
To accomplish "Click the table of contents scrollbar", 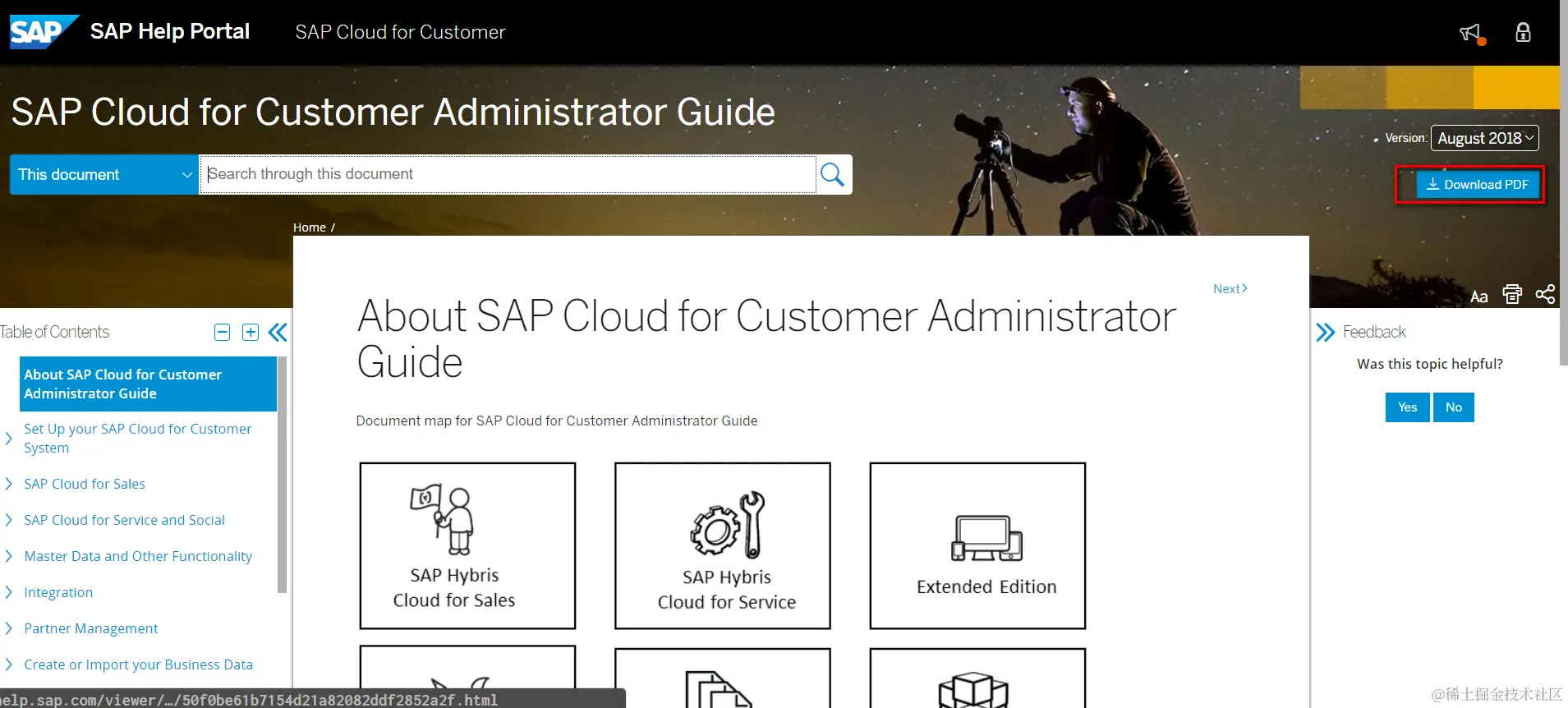I will [x=282, y=475].
